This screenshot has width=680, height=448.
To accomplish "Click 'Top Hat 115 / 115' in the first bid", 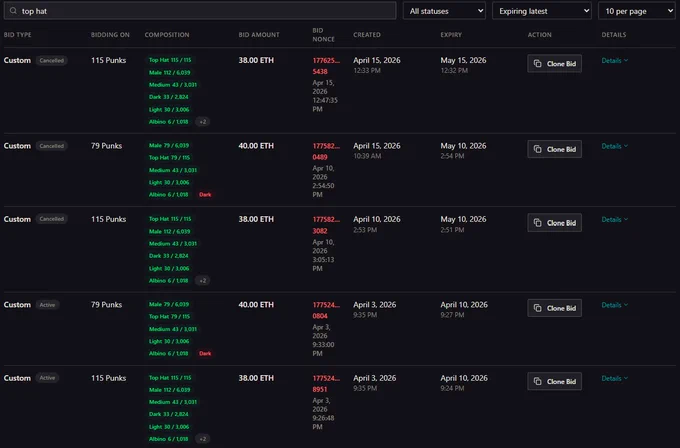I will click(x=170, y=60).
